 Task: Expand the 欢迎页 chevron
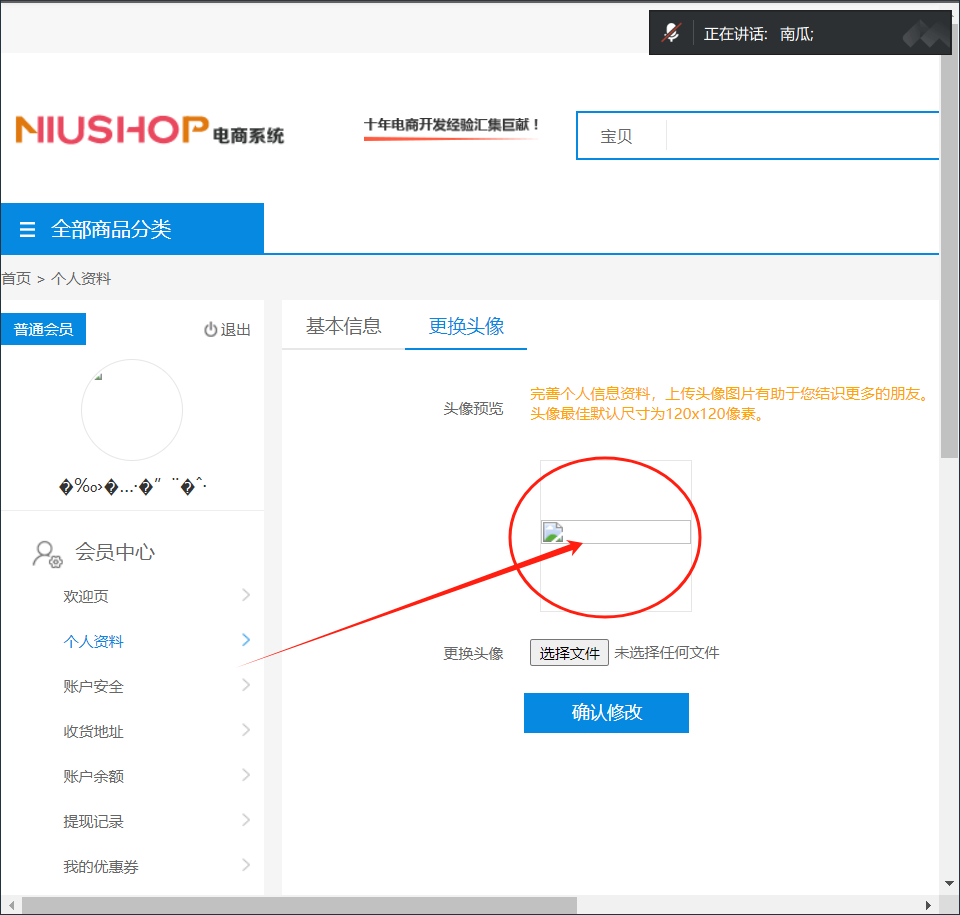[x=246, y=595]
